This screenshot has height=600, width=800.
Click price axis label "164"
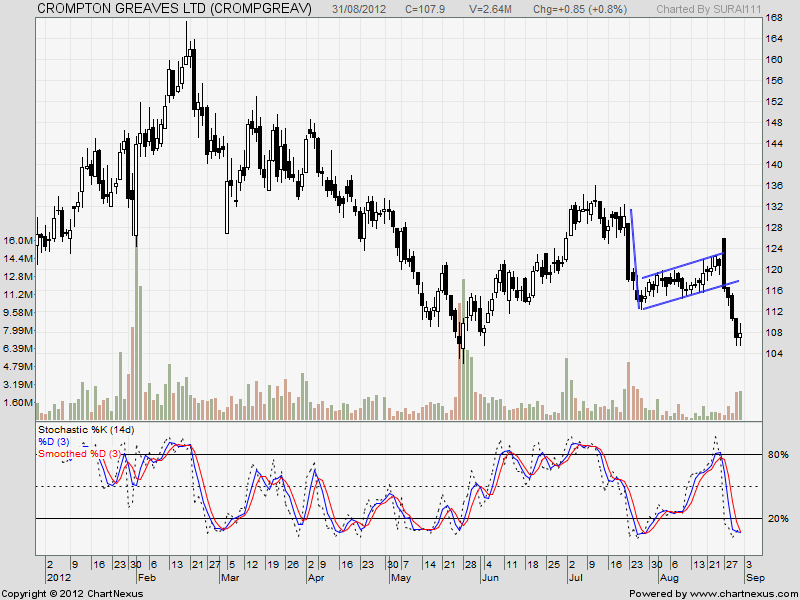point(774,39)
